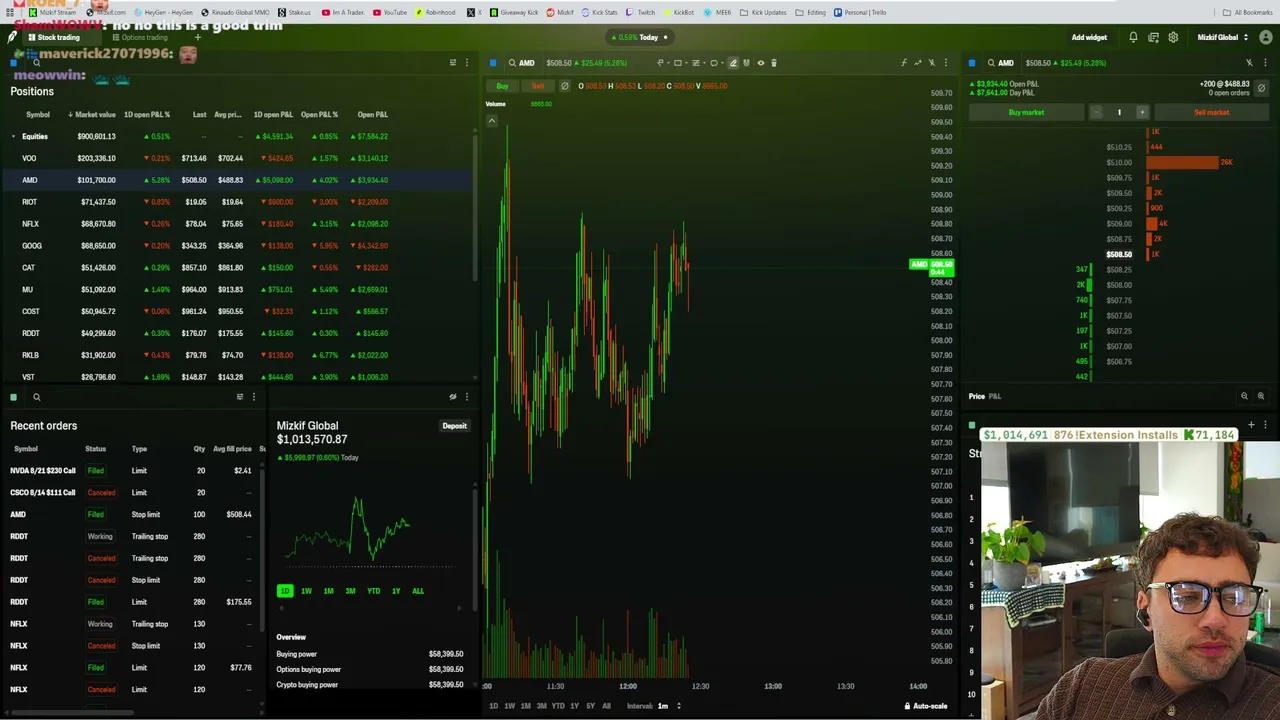Increase order quantity with the plus button
The height and width of the screenshot is (720, 1280).
1142,112
